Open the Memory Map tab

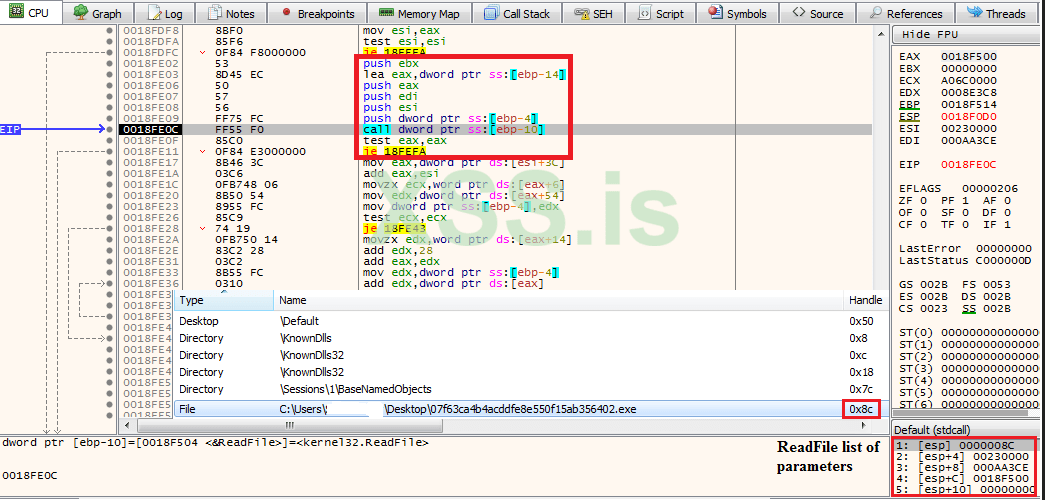pyautogui.click(x=421, y=13)
